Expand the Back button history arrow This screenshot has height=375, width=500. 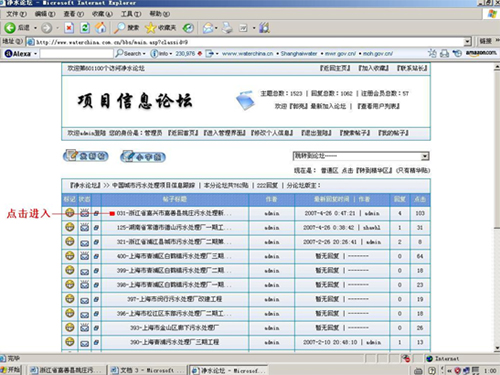pyautogui.click(x=35, y=28)
